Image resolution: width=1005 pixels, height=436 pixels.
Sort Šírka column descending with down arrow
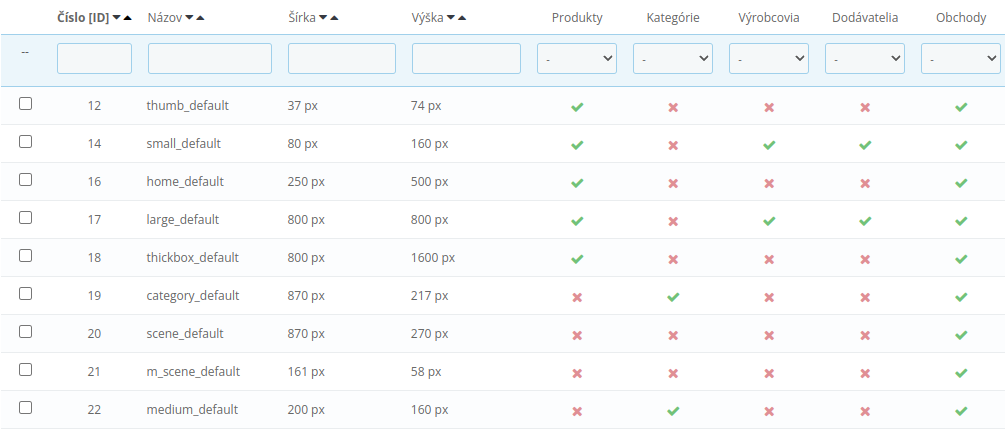click(321, 18)
